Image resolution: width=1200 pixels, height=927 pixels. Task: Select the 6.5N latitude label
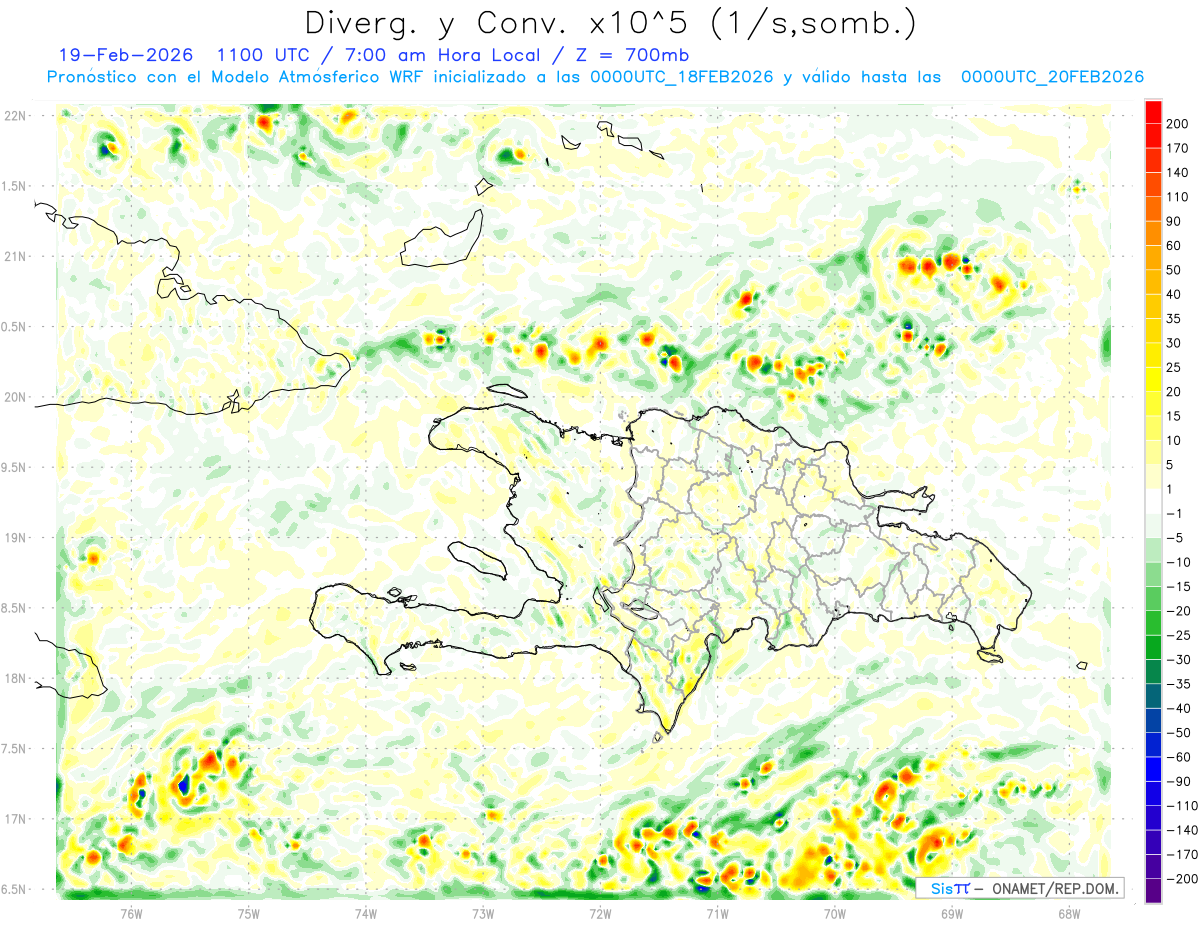pos(15,889)
